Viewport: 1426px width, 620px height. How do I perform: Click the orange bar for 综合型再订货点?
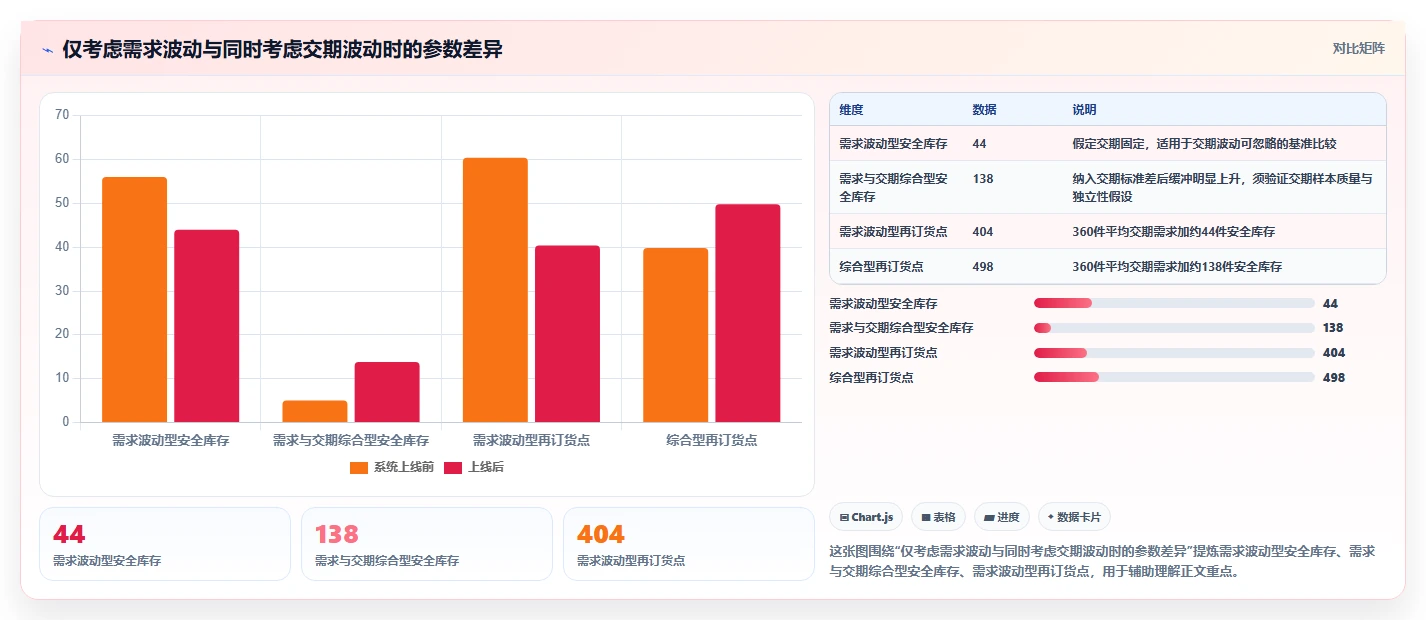click(675, 335)
